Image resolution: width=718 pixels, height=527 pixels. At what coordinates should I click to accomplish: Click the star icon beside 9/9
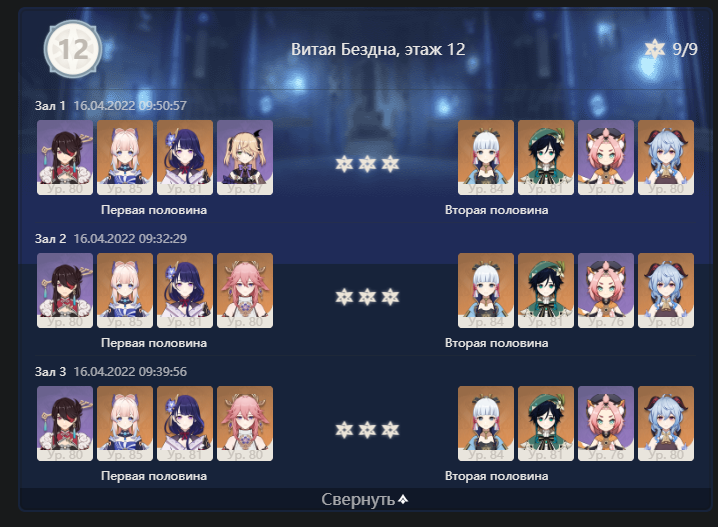coord(655,49)
